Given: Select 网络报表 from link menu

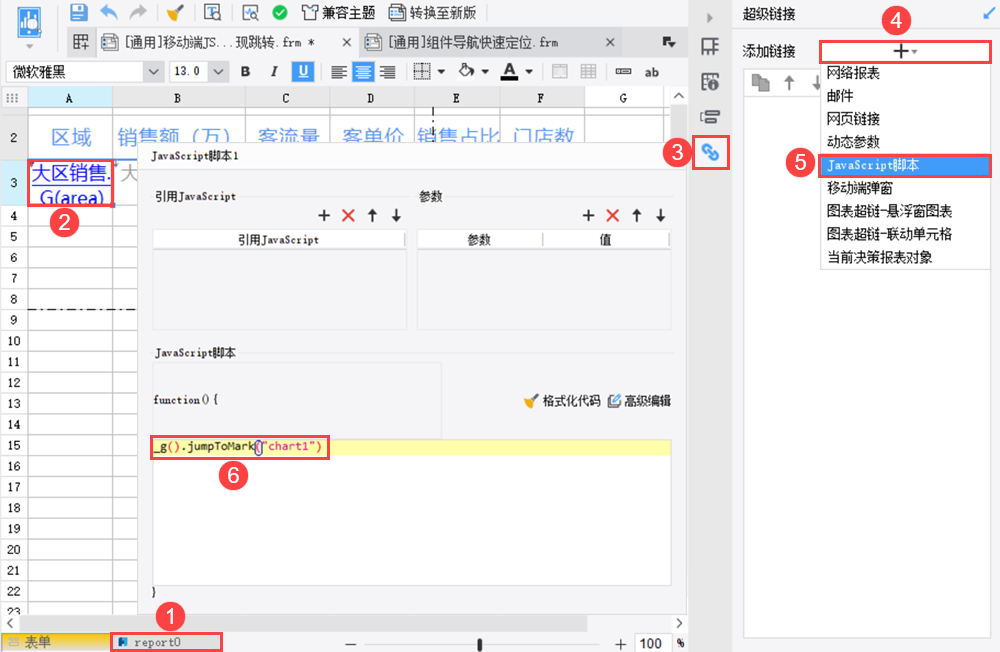Looking at the screenshot, I should tap(853, 73).
